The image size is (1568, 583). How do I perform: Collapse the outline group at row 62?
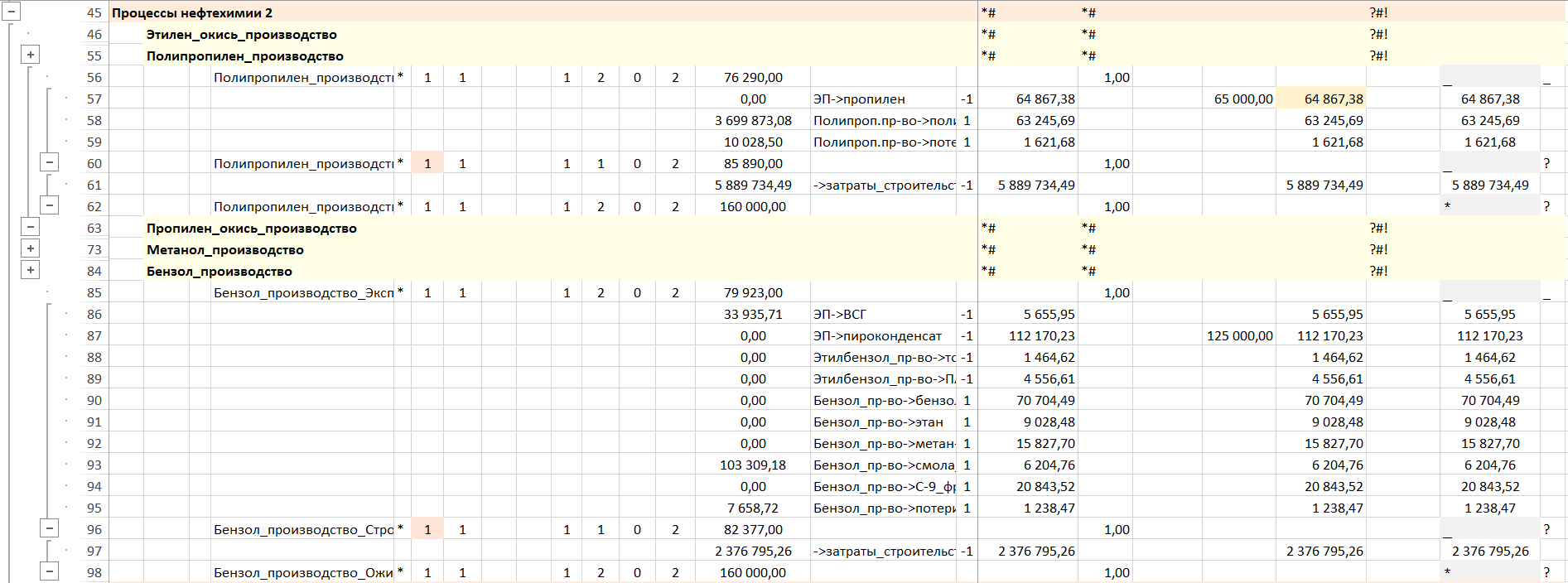50,206
